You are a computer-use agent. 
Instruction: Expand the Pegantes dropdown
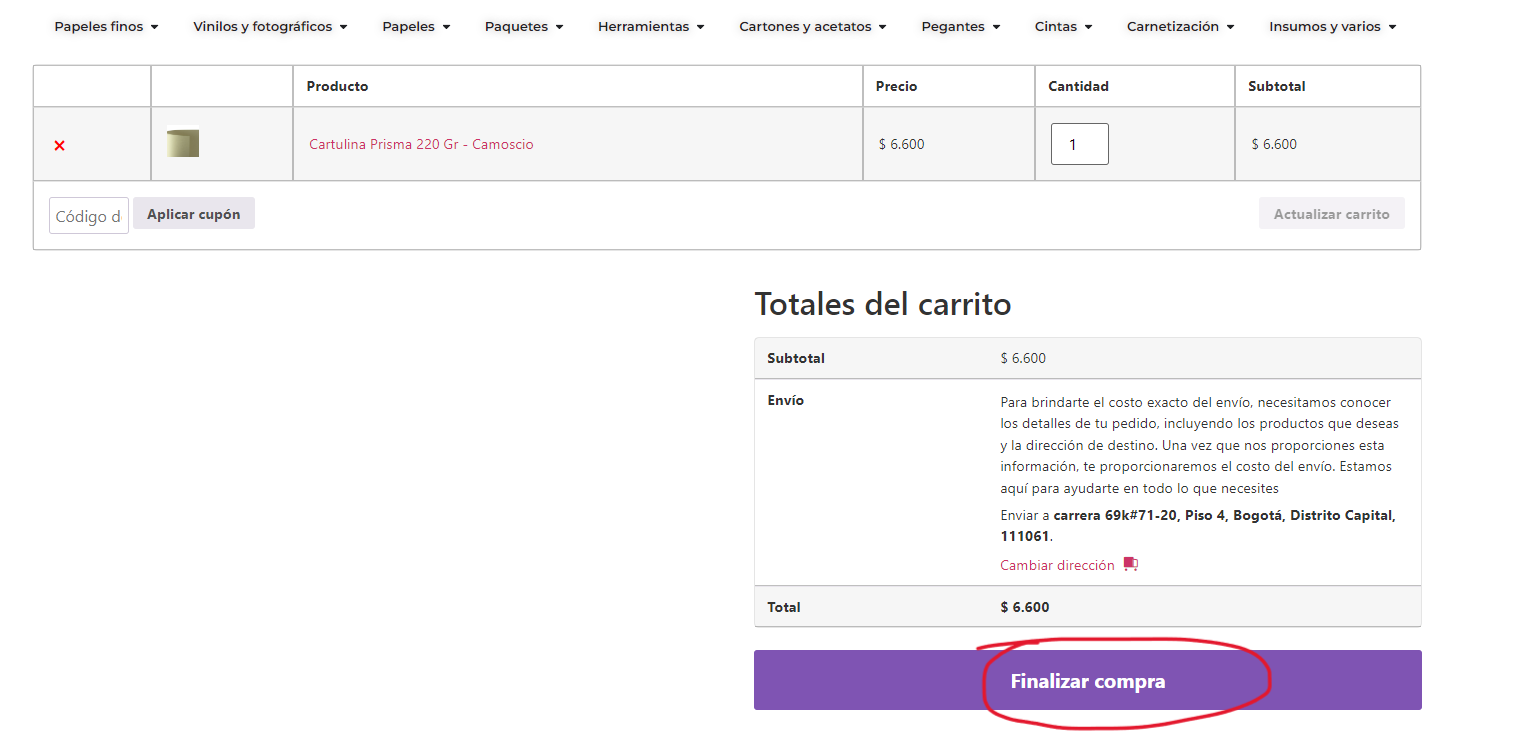coord(960,27)
